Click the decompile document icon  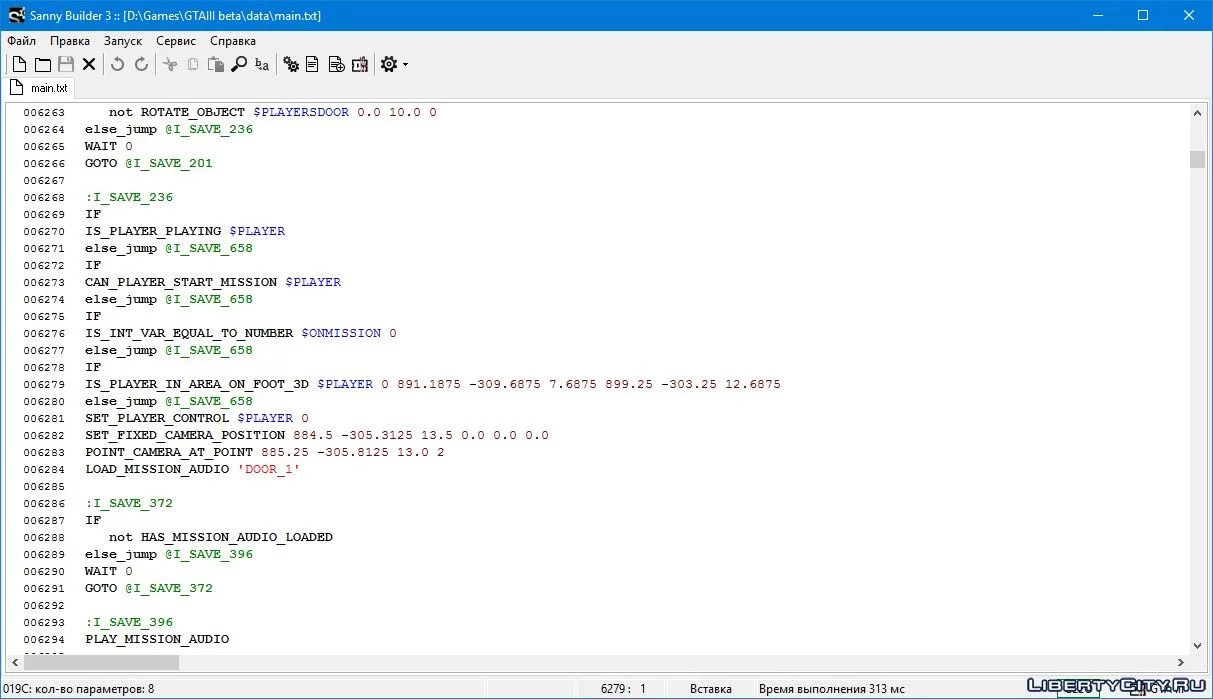click(x=312, y=64)
